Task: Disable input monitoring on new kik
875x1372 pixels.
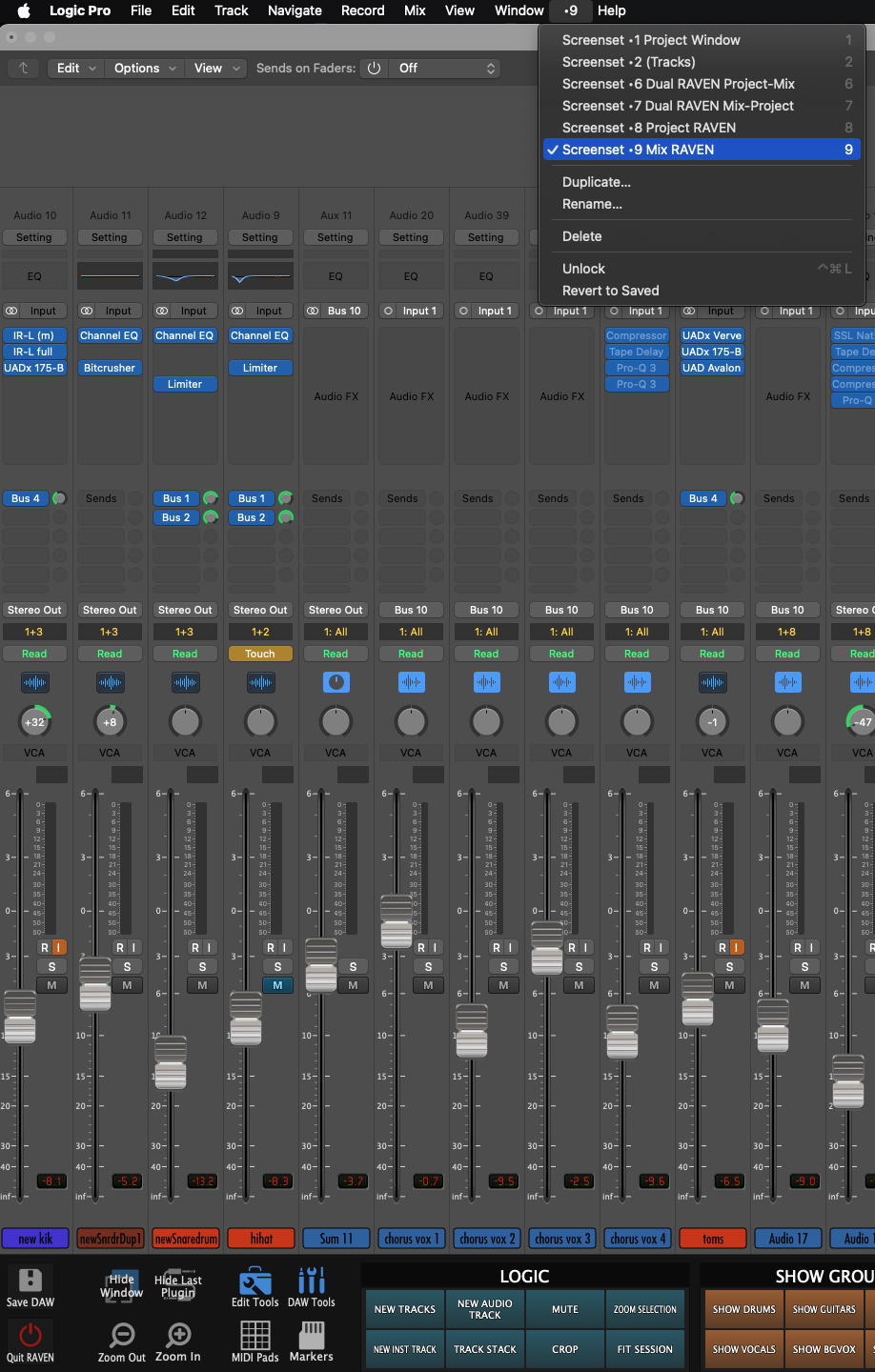Action: tap(58, 947)
